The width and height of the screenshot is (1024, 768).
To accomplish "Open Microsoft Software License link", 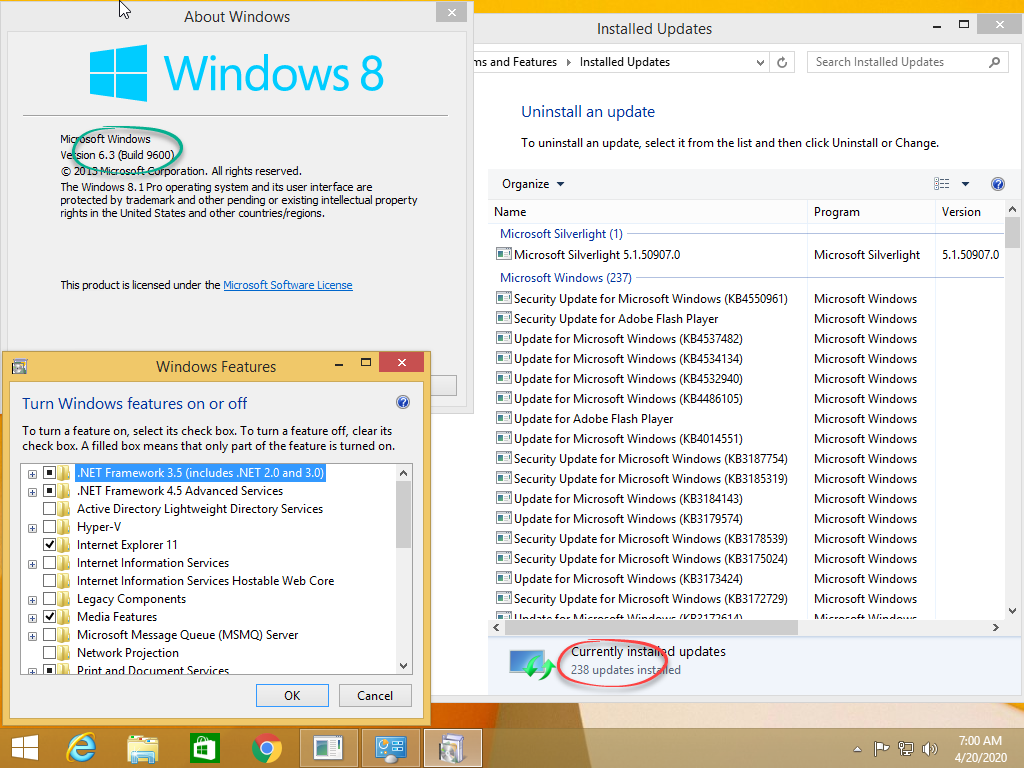I will click(288, 285).
